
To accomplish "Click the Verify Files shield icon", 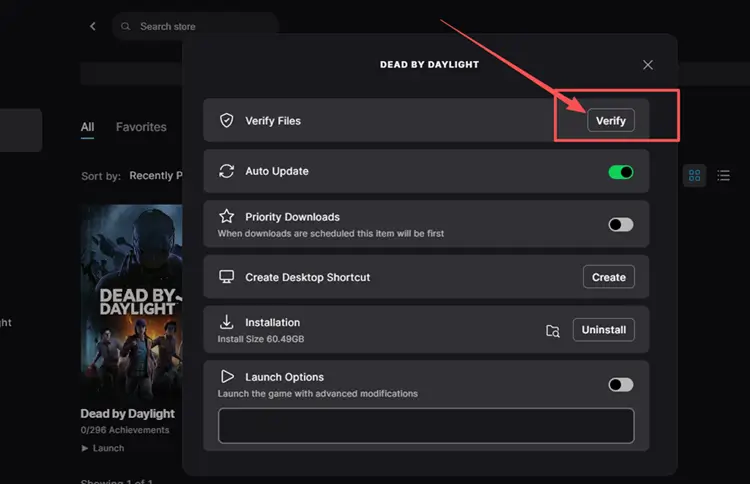I will pyautogui.click(x=226, y=121).
